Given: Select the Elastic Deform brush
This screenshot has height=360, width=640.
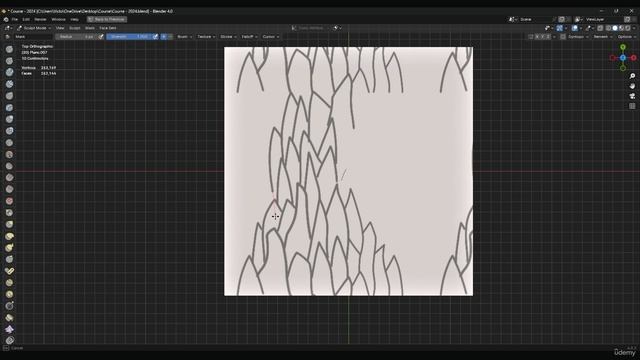Looking at the screenshot, I should (x=9, y=236).
